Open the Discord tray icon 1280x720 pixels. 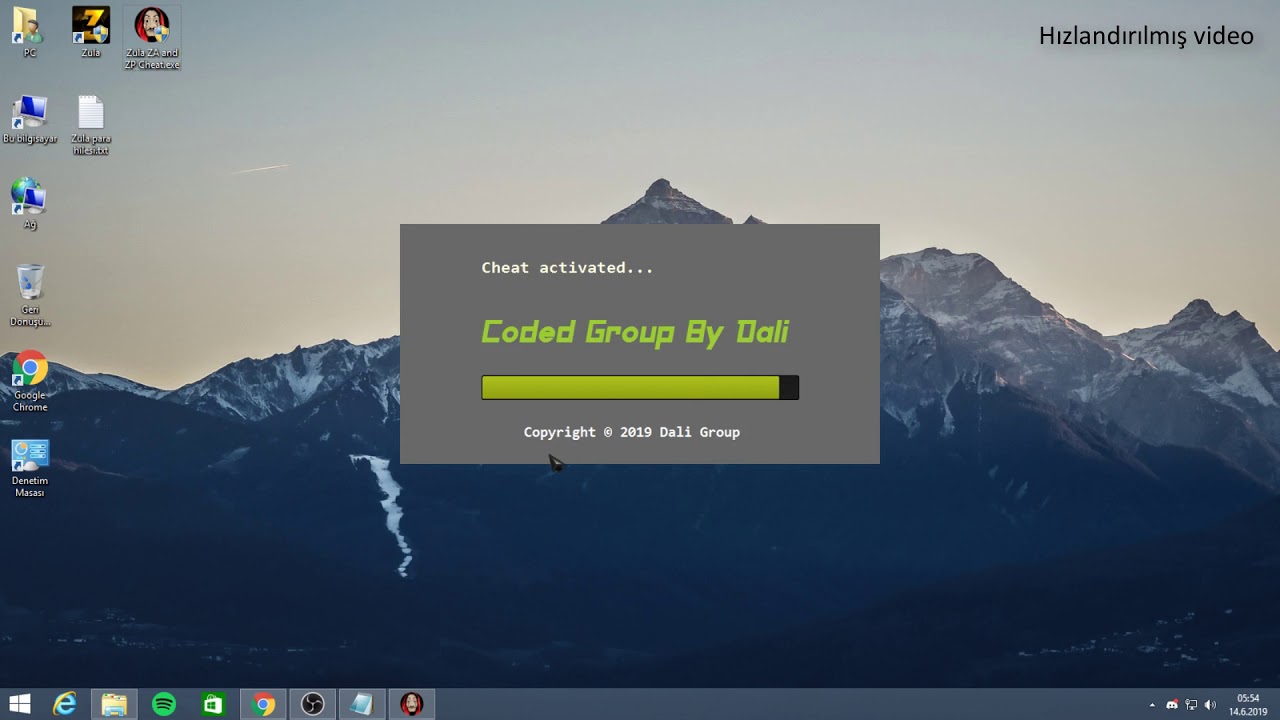[1171, 705]
